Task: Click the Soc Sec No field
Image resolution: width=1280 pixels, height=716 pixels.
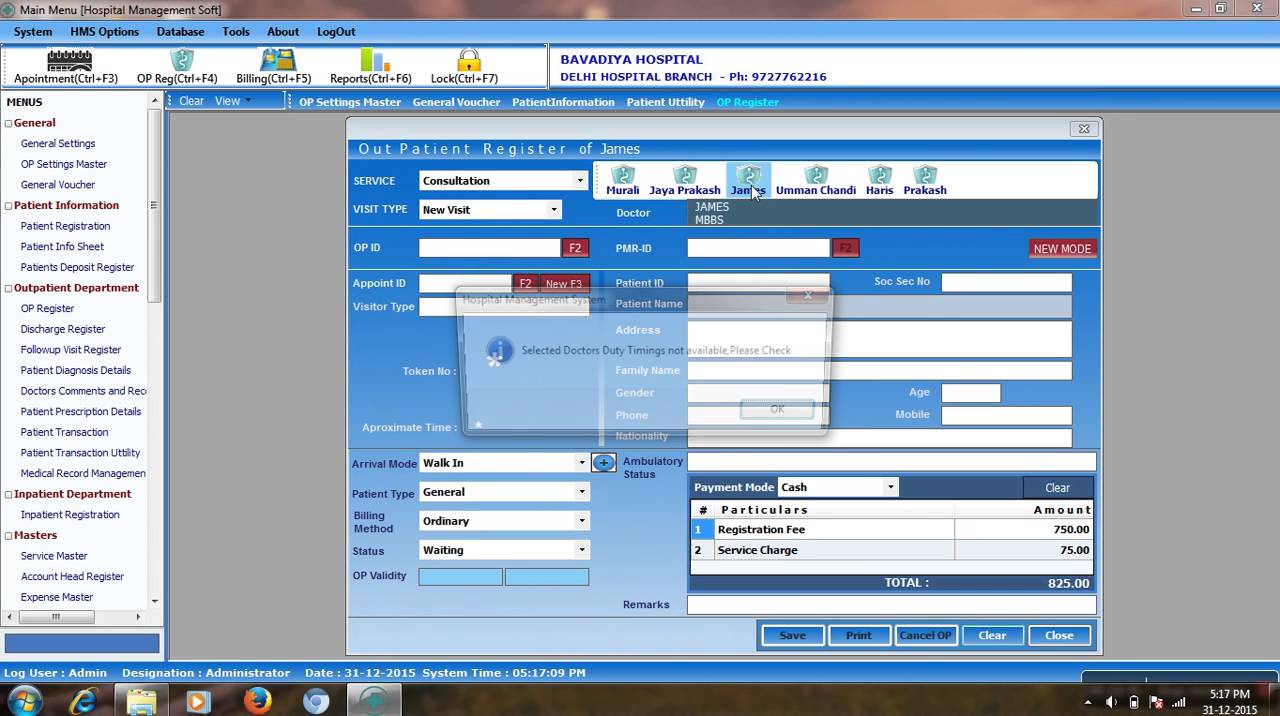Action: pos(1006,283)
